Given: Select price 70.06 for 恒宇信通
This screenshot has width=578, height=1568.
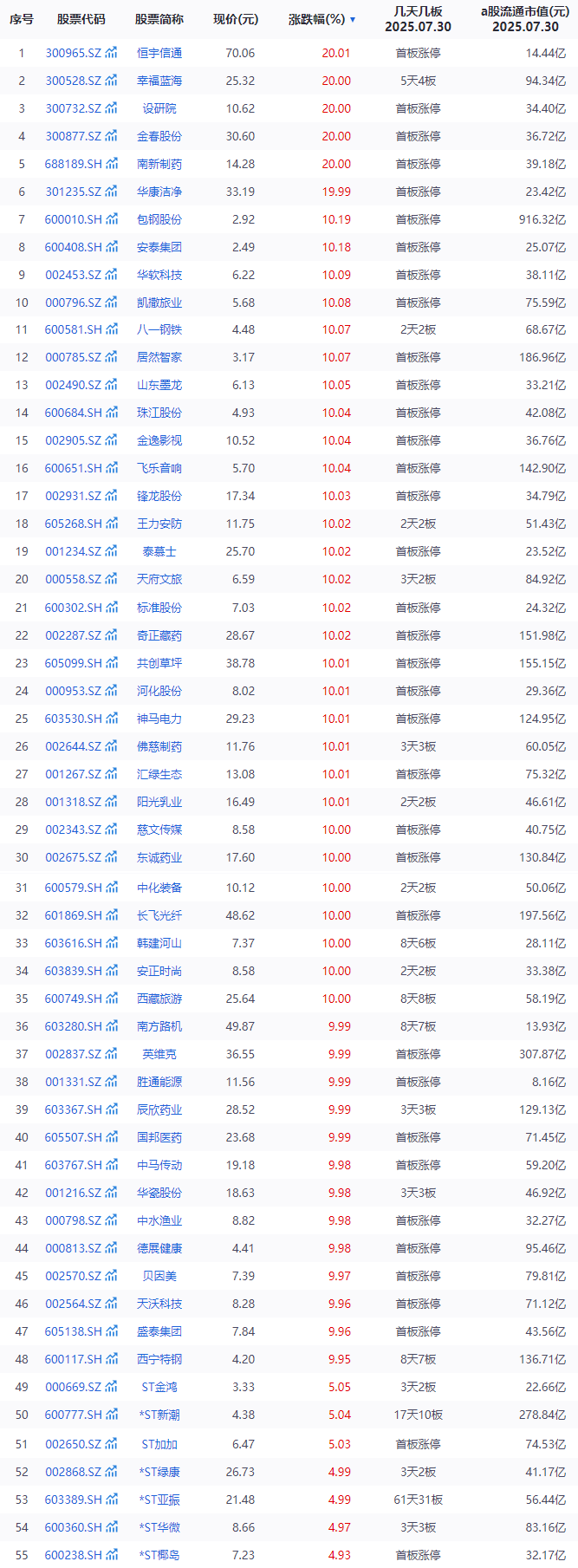Looking at the screenshot, I should click(x=240, y=53).
